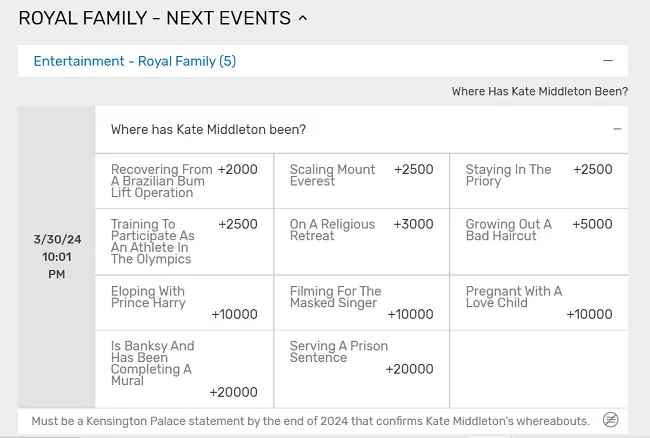
Task: Click the 3/30/24 10:01 PM event time
Action: point(57,257)
